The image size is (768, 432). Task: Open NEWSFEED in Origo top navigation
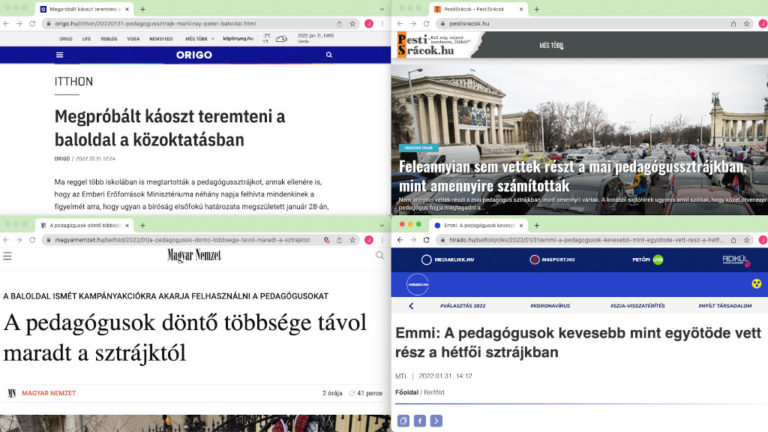click(x=161, y=39)
